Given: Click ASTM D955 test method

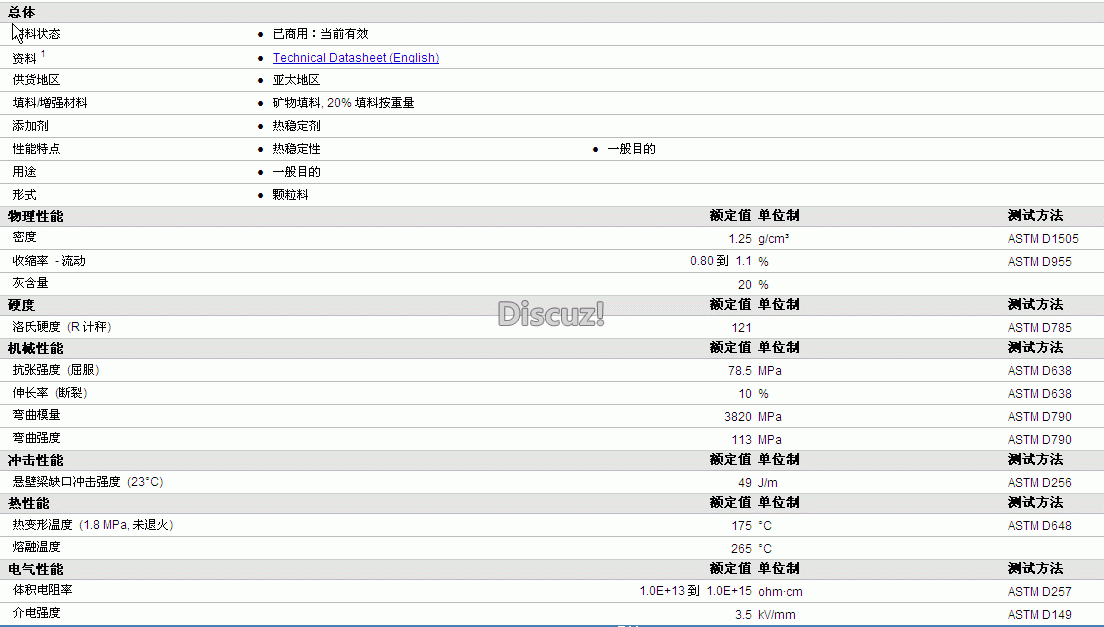Looking at the screenshot, I should click(1039, 262).
